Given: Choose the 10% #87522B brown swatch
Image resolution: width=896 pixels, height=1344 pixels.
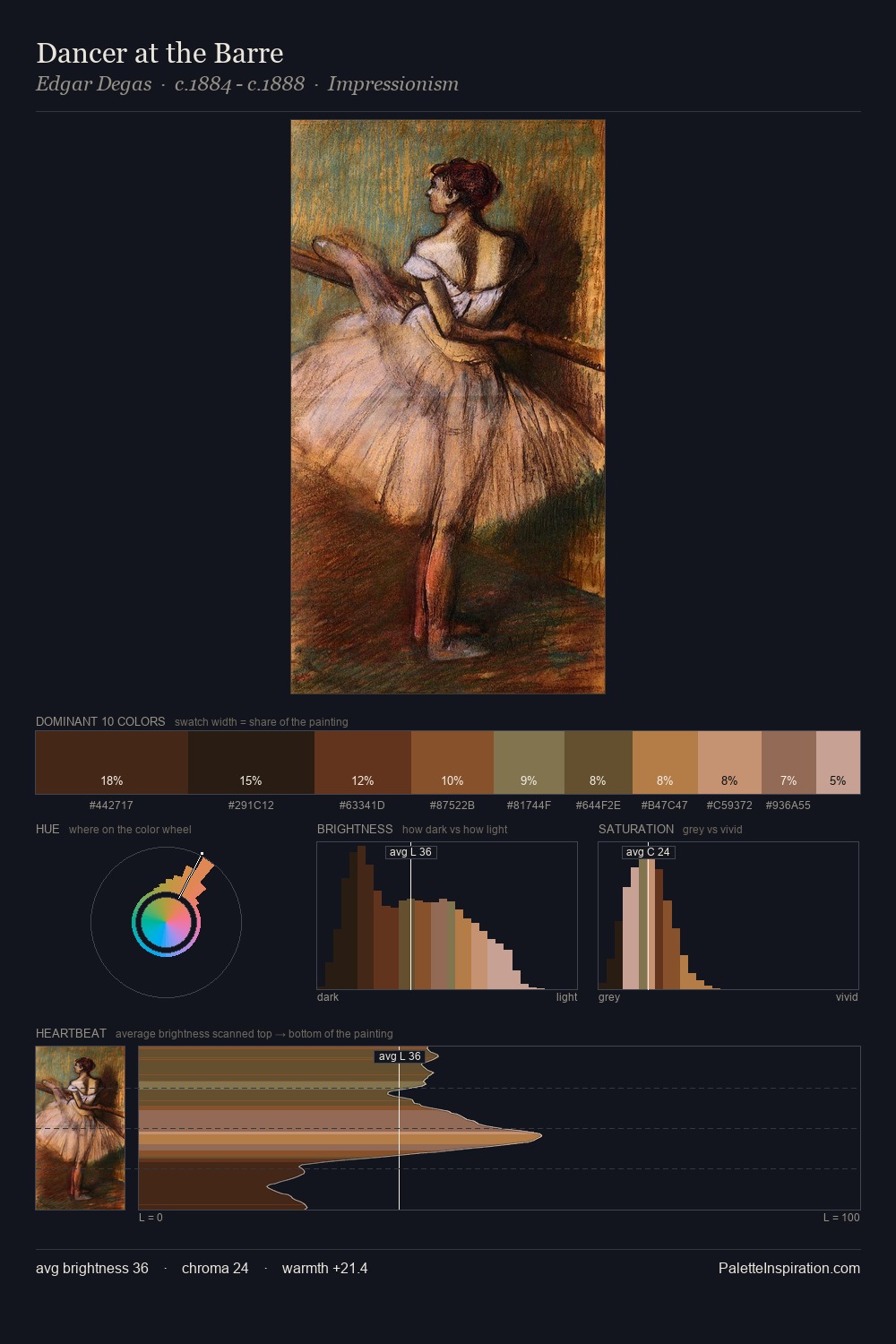Looking at the screenshot, I should pyautogui.click(x=452, y=762).
